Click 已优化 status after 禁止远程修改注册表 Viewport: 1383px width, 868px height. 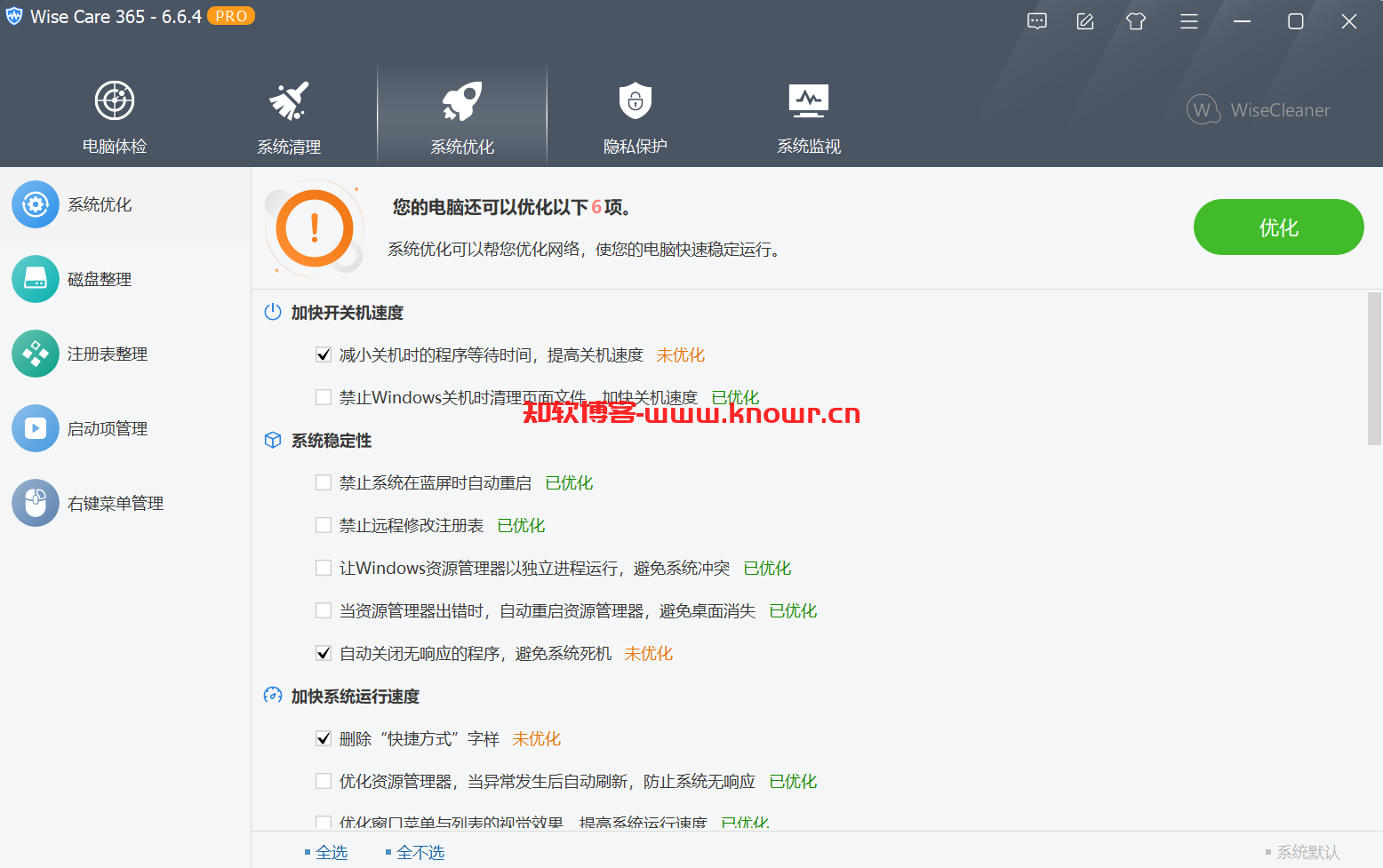[521, 526]
